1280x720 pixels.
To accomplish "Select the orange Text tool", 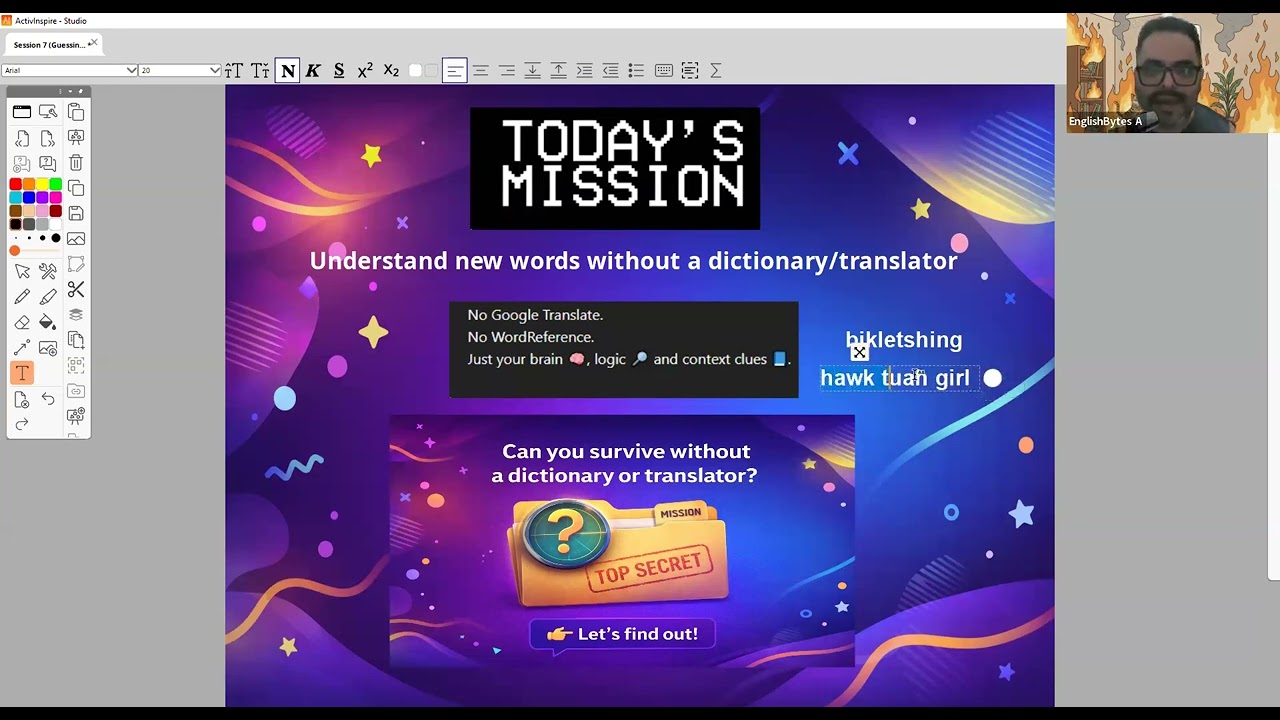I will coord(22,373).
